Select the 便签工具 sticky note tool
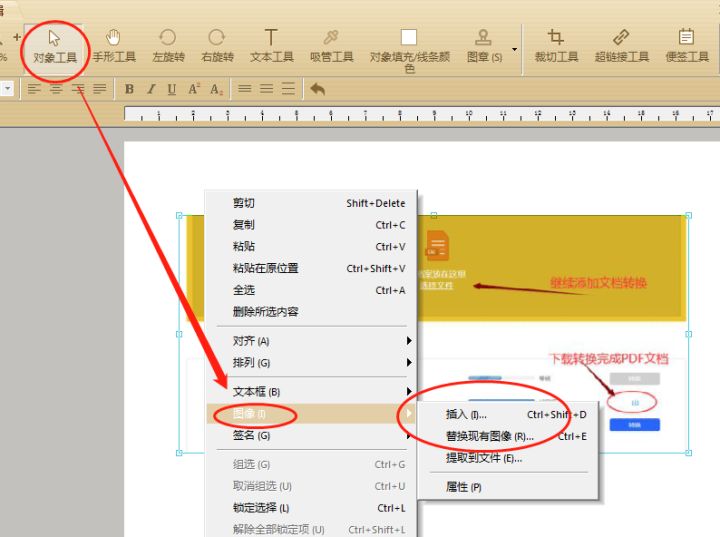The height and width of the screenshot is (537, 720). click(x=686, y=46)
